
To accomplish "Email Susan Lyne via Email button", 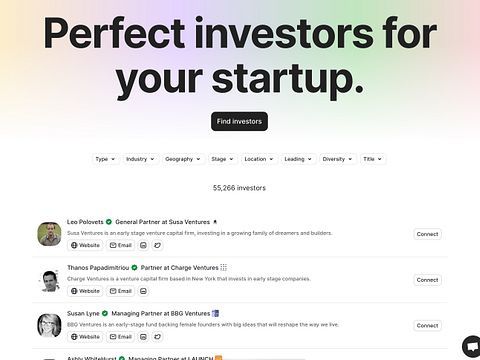I will click(121, 337).
